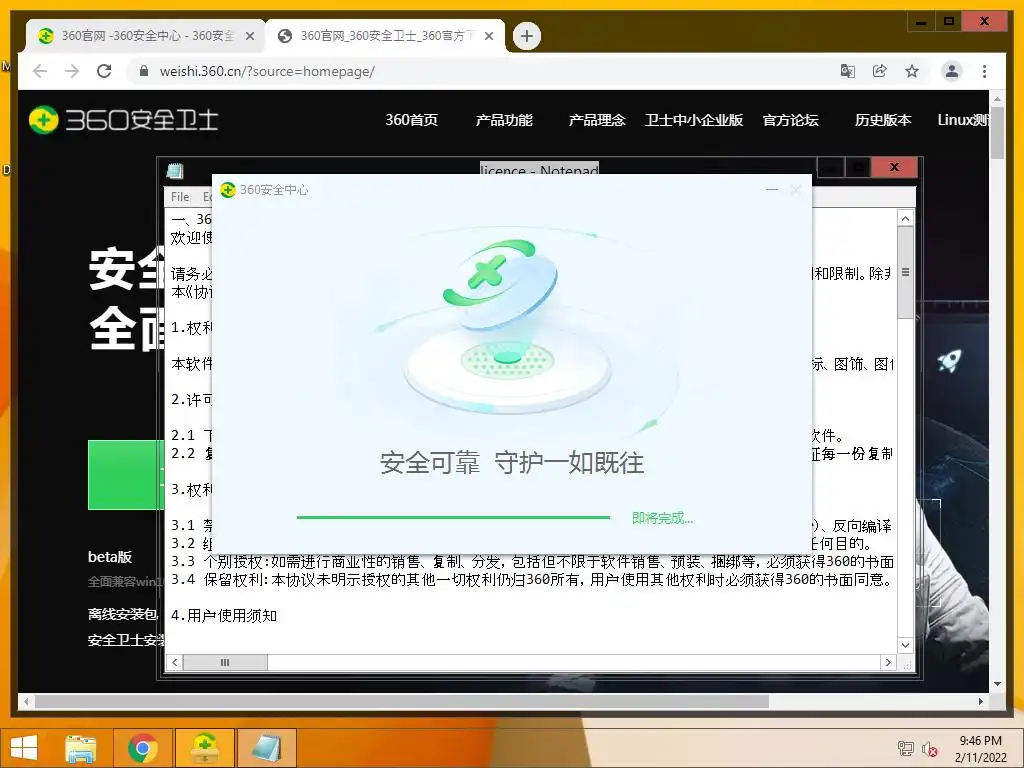This screenshot has width=1024, height=768.
Task: Click network tray icon
Action: [905, 748]
